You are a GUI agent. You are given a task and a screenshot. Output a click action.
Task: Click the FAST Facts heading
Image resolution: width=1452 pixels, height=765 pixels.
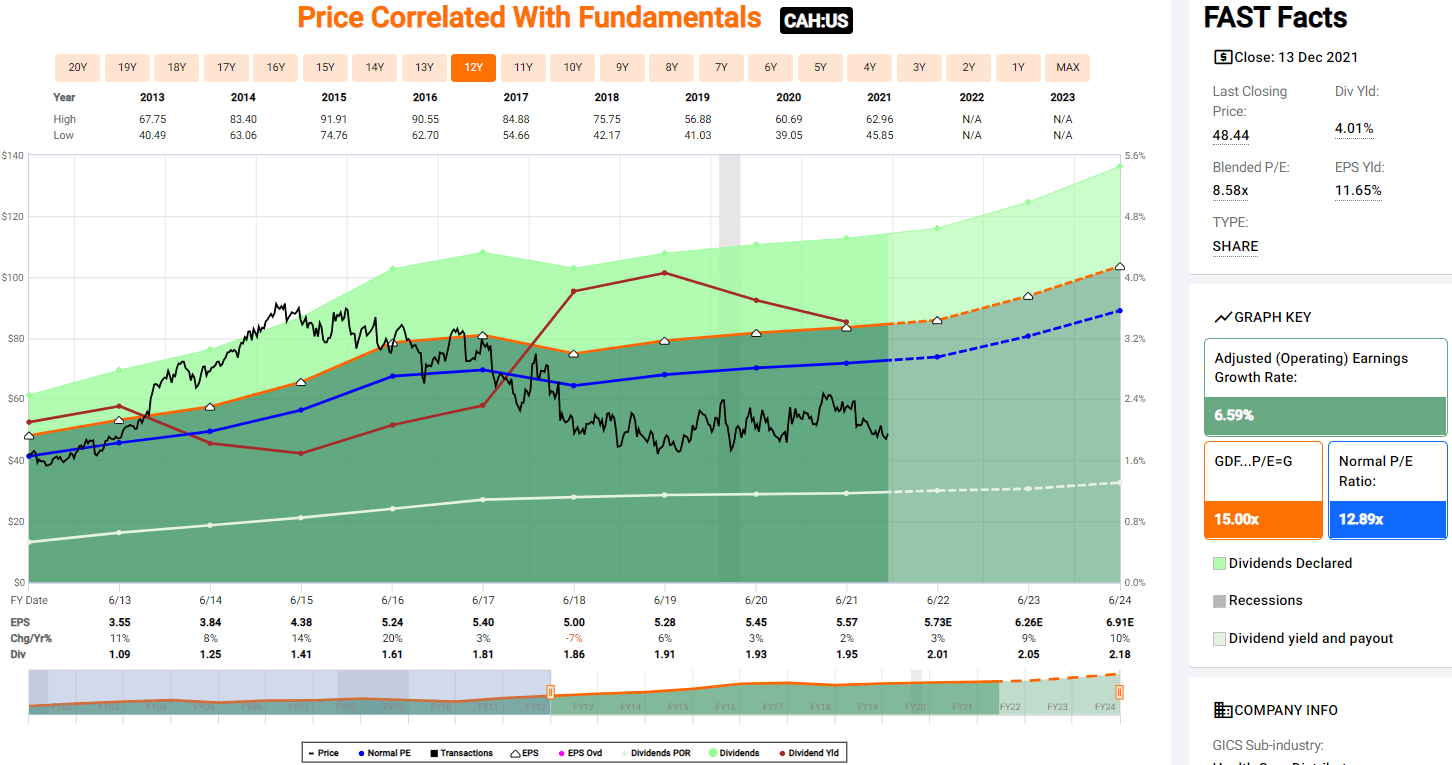click(1276, 18)
